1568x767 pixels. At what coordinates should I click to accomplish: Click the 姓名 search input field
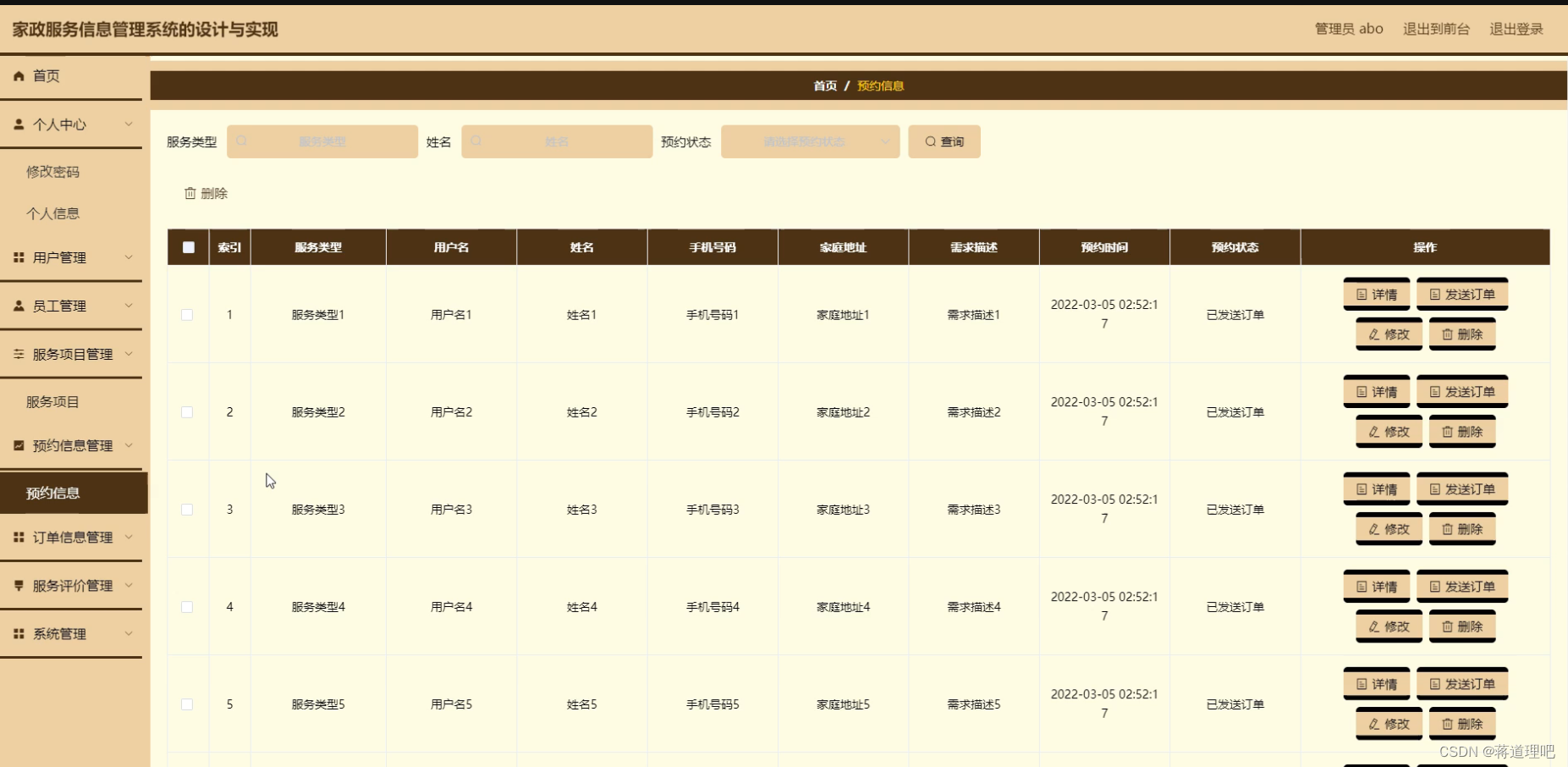[556, 141]
